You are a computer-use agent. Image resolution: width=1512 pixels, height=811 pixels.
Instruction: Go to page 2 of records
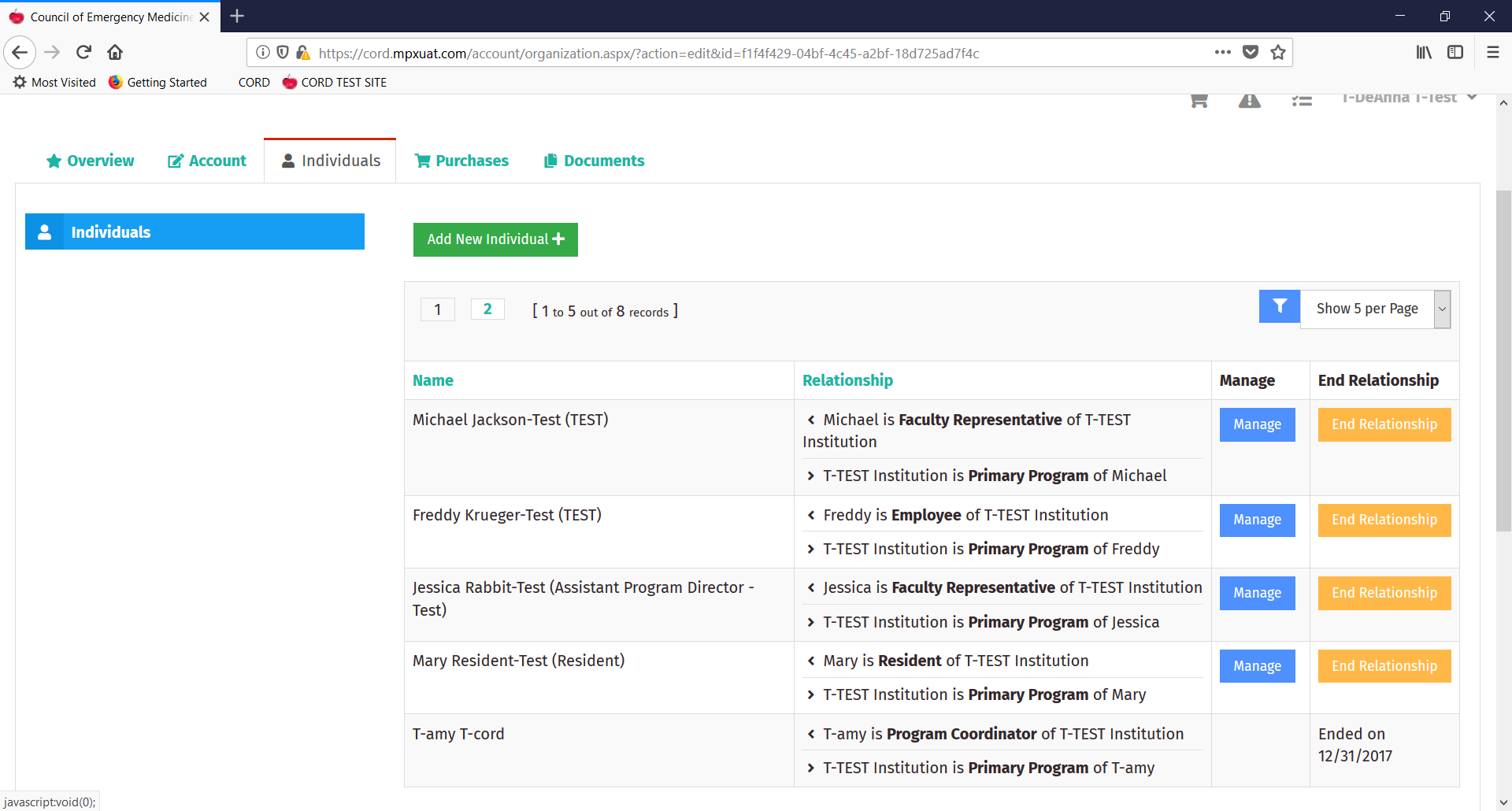pyautogui.click(x=487, y=309)
